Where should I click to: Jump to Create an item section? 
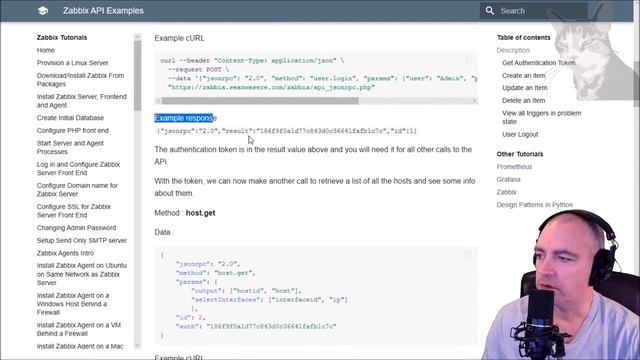[x=524, y=76]
